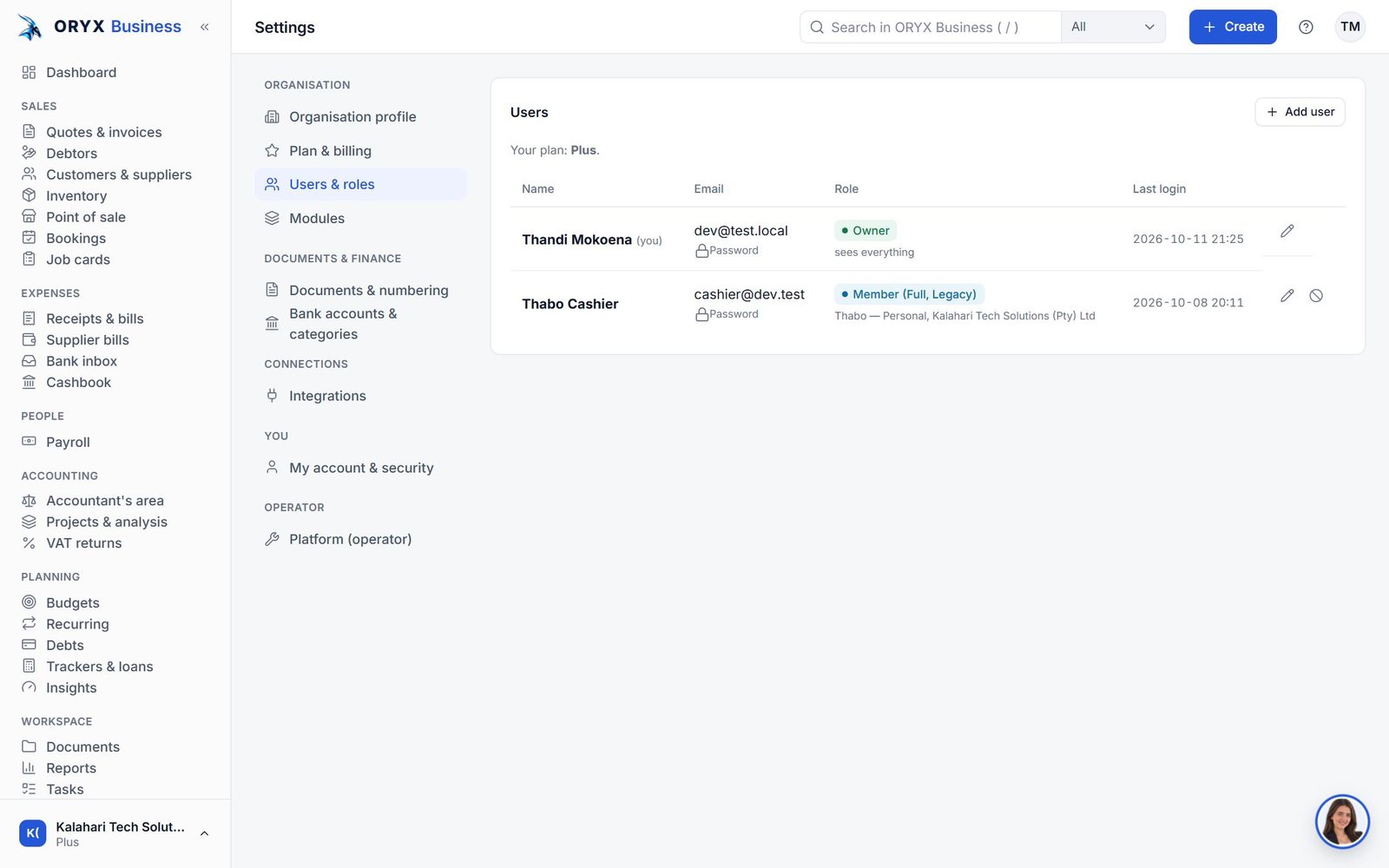Viewport: 1389px width, 868px height.
Task: Click the VAT returns percent icon
Action: [29, 542]
